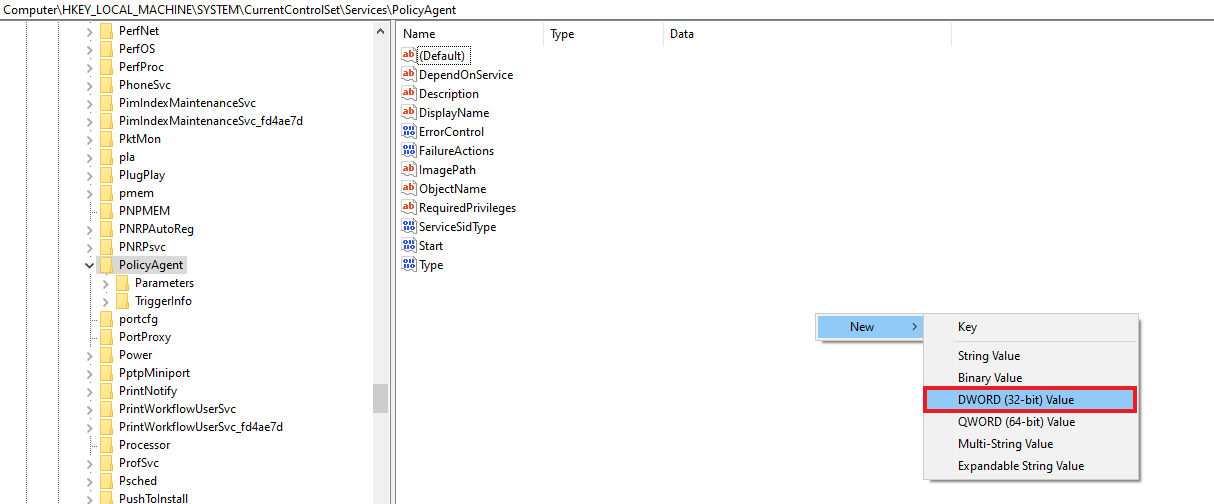The image size is (1214, 504).
Task: Select the Start DWORD value icon
Action: pos(408,246)
